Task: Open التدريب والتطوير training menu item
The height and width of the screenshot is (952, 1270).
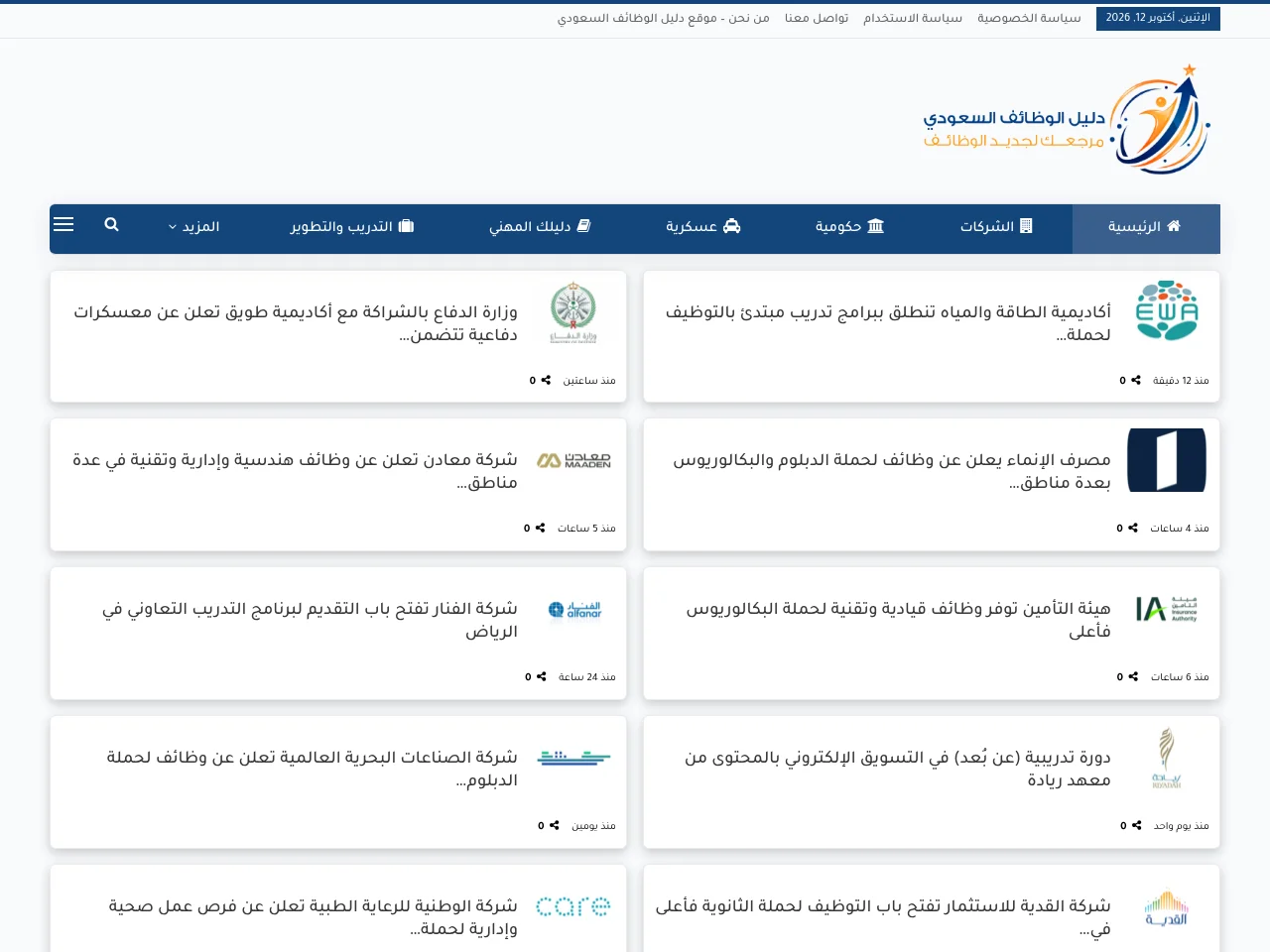Action: (x=352, y=226)
